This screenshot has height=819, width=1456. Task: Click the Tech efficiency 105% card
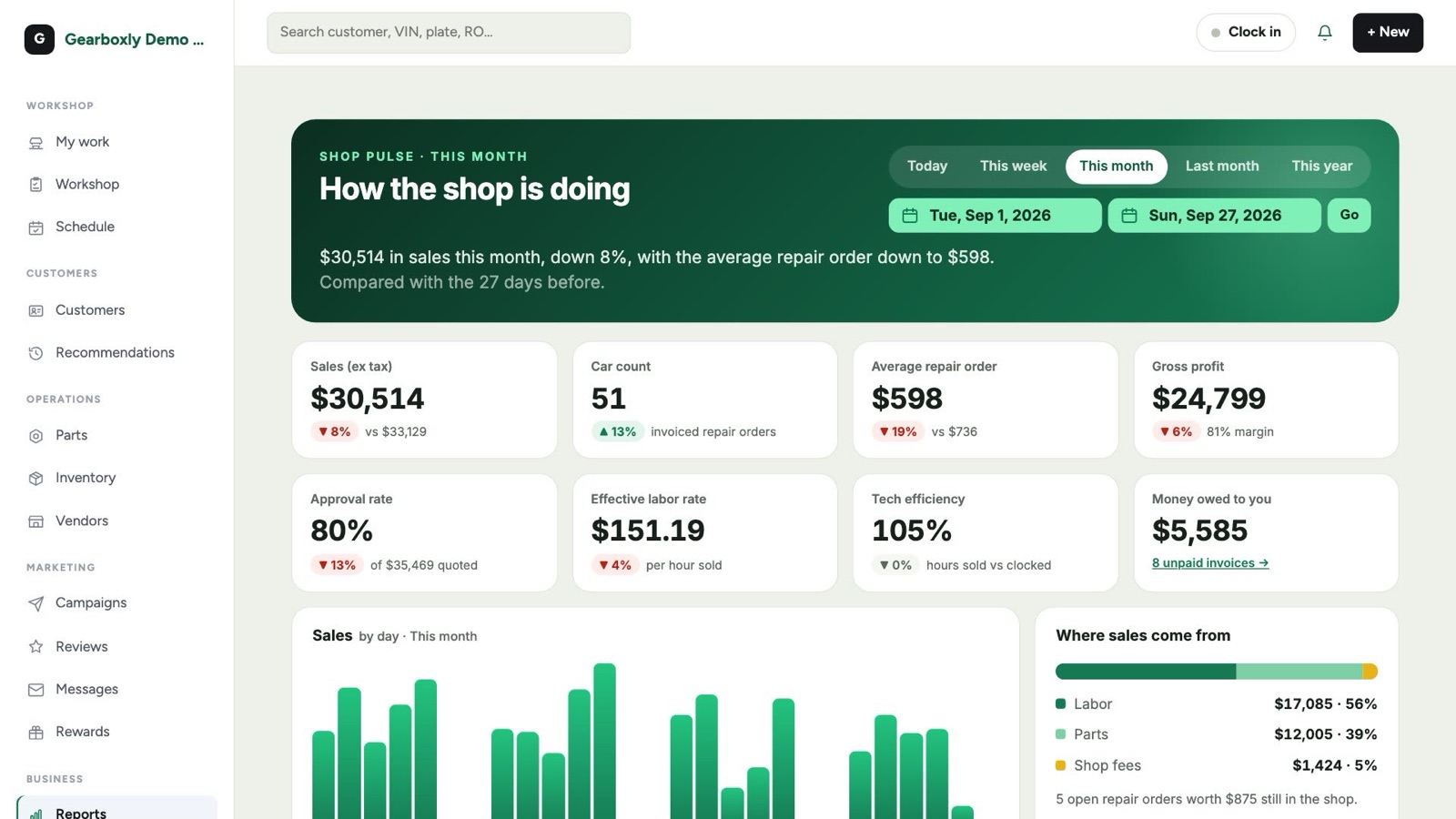(x=985, y=532)
